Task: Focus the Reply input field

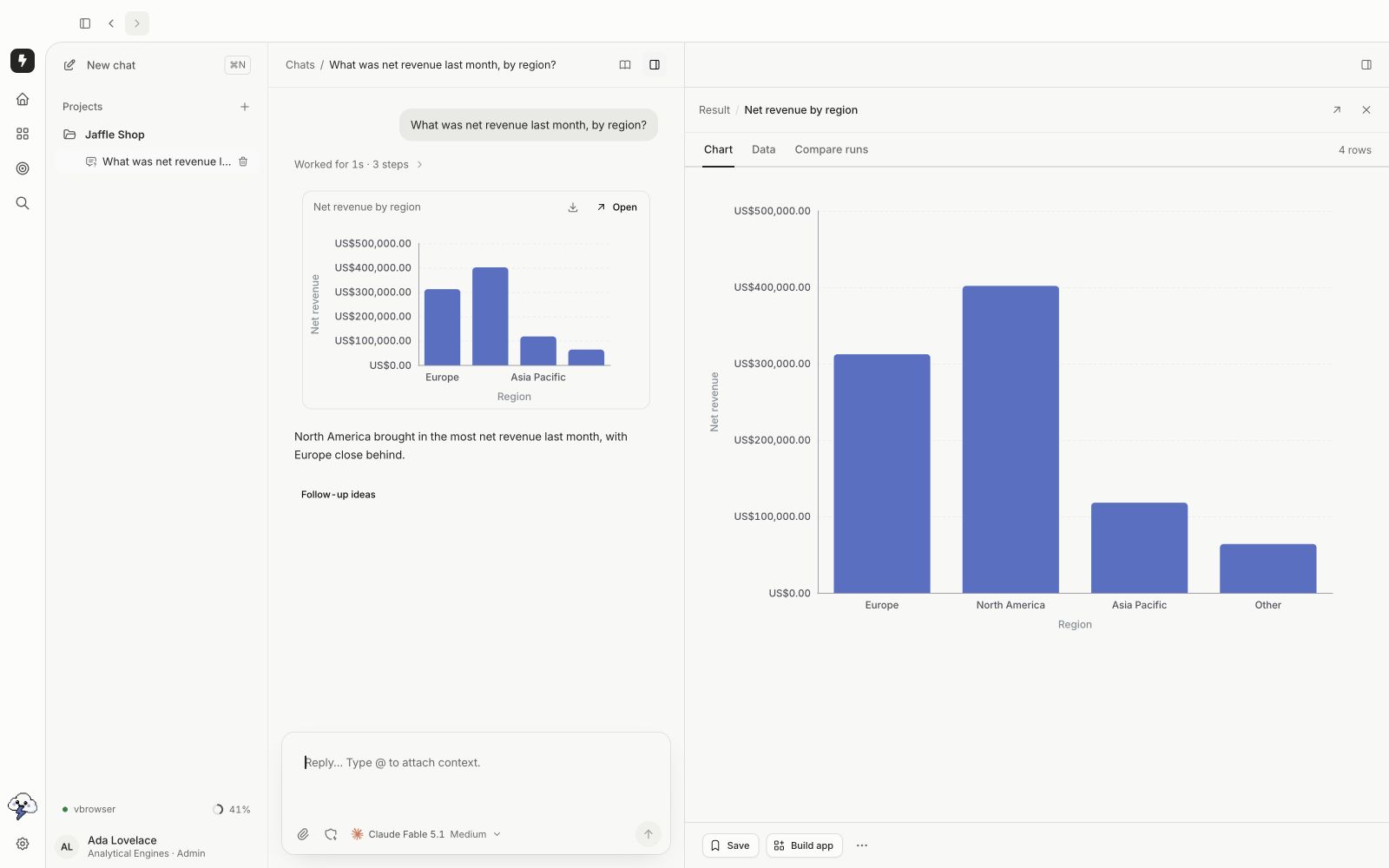Action: pyautogui.click(x=476, y=763)
